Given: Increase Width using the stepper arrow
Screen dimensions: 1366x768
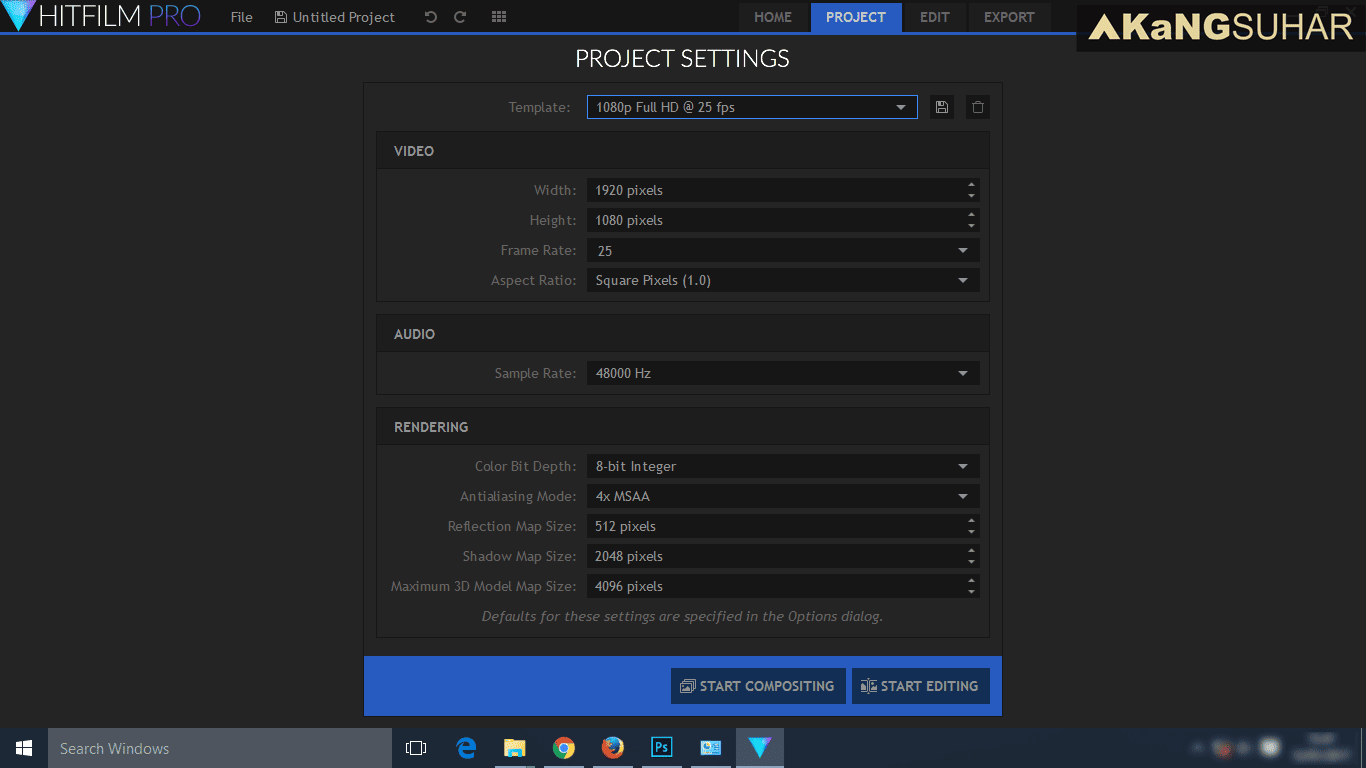Looking at the screenshot, I should 972,184.
